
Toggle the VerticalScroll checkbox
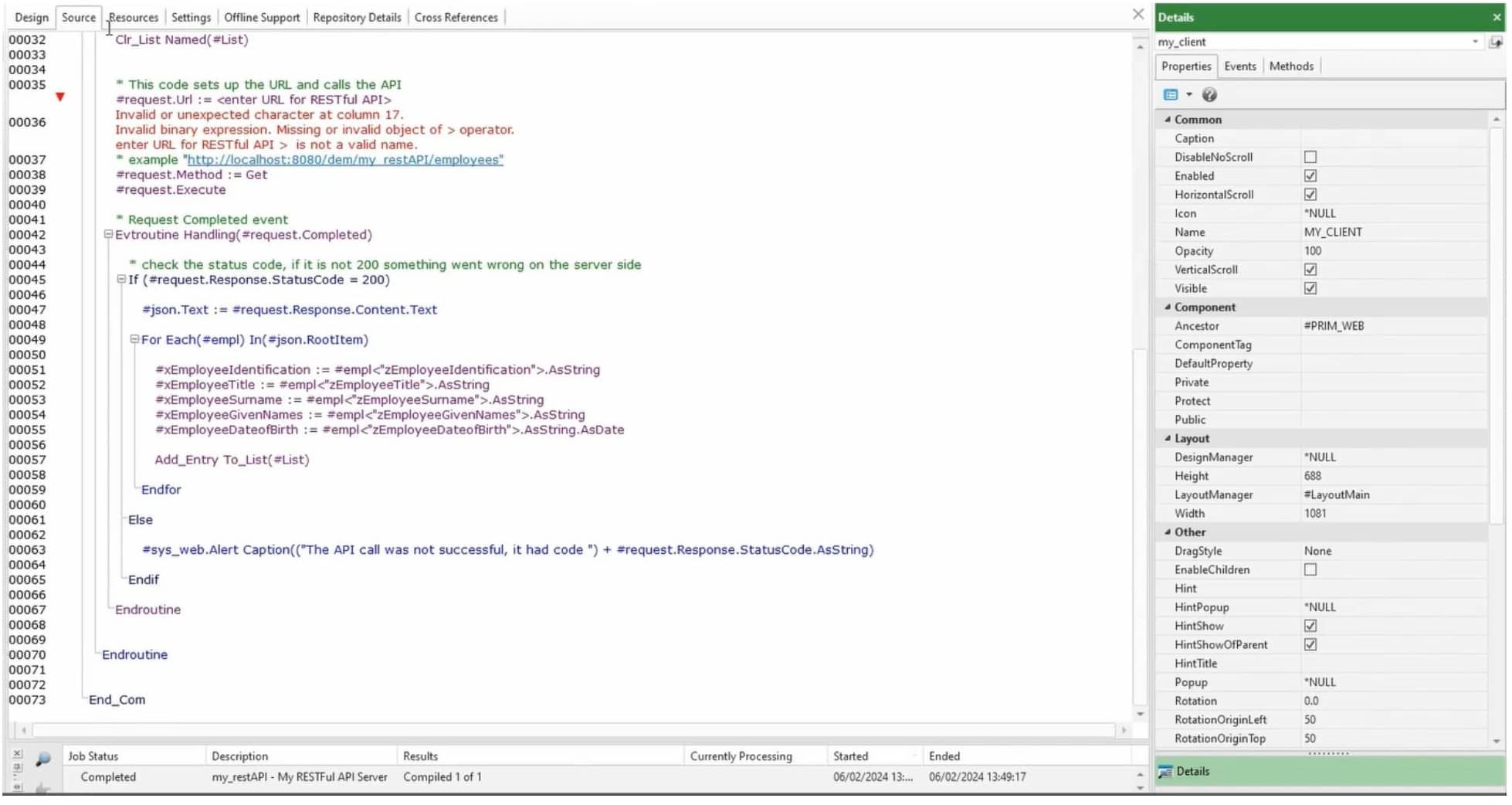coord(1310,269)
